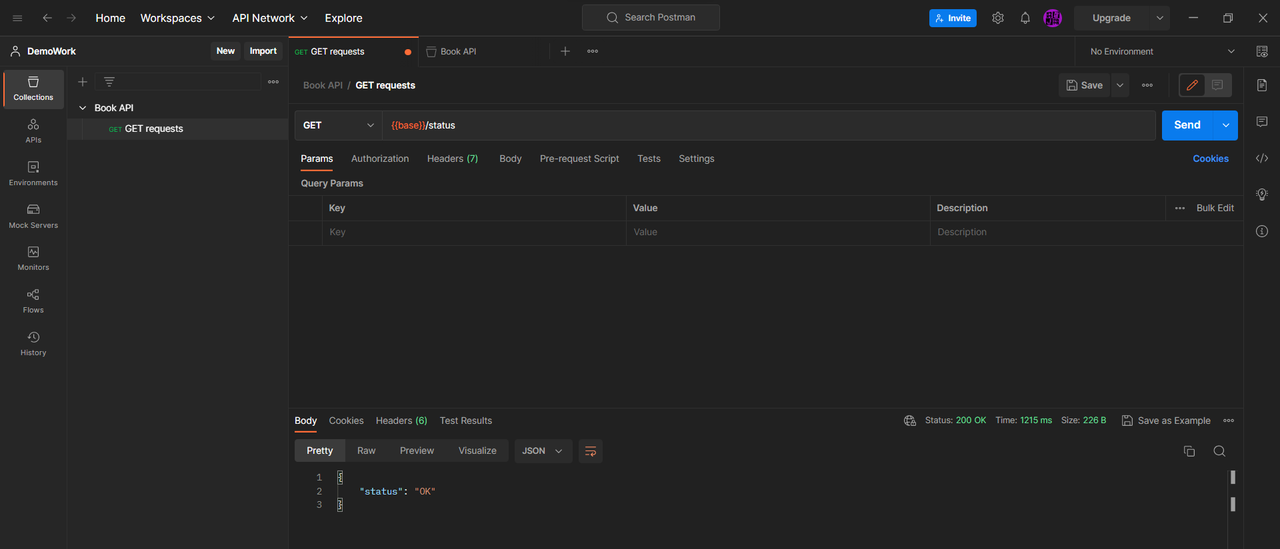This screenshot has width=1280, height=549.
Task: Open tab options ellipsis next to plus
Action: [593, 51]
